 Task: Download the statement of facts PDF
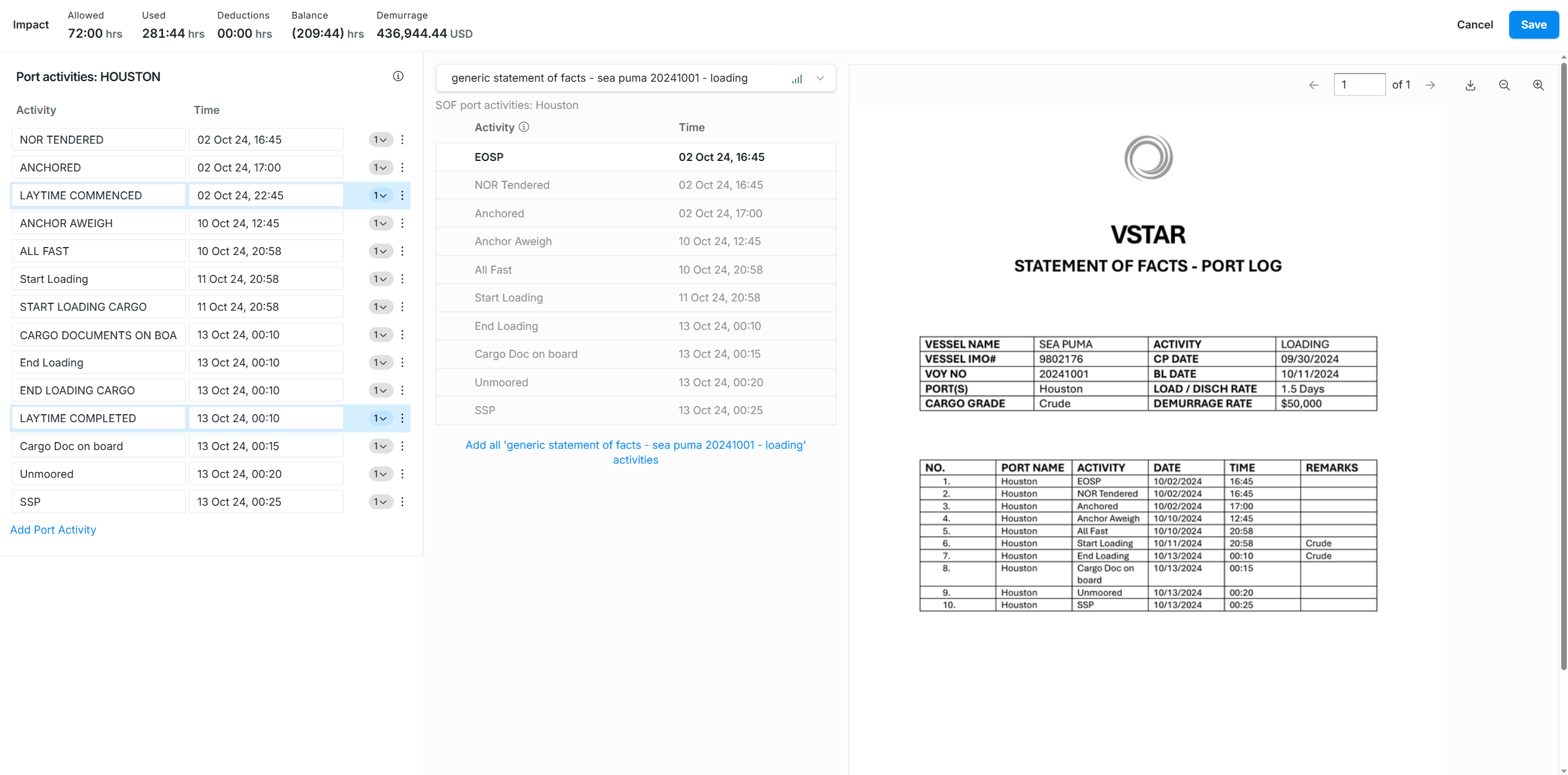click(x=1470, y=85)
